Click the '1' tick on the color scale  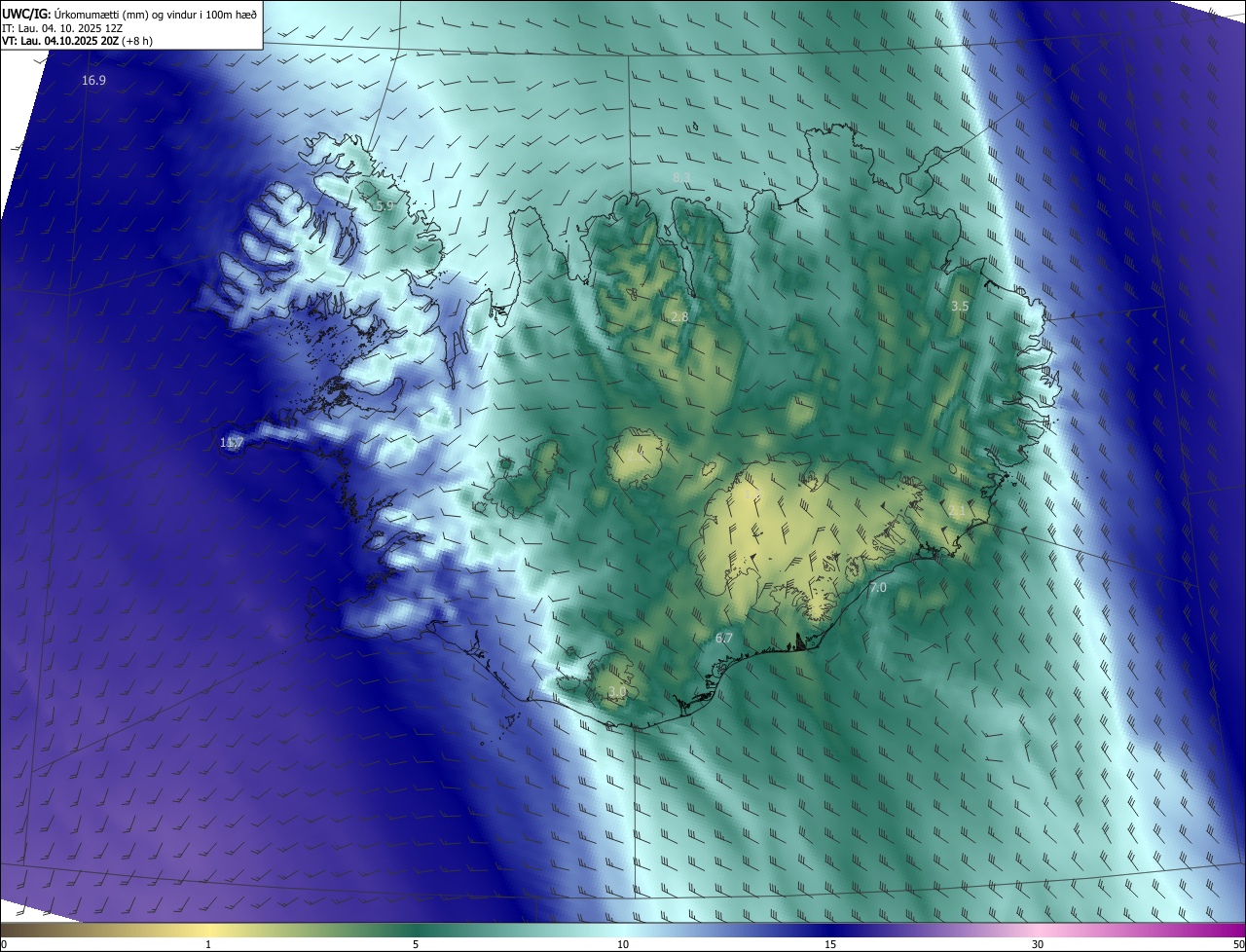point(208,944)
